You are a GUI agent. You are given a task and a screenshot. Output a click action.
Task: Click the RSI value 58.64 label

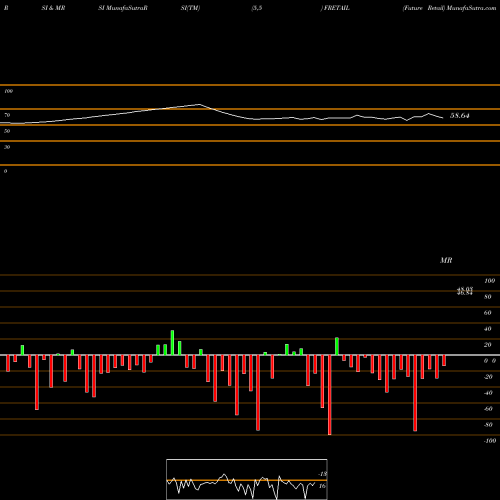[x=460, y=116]
